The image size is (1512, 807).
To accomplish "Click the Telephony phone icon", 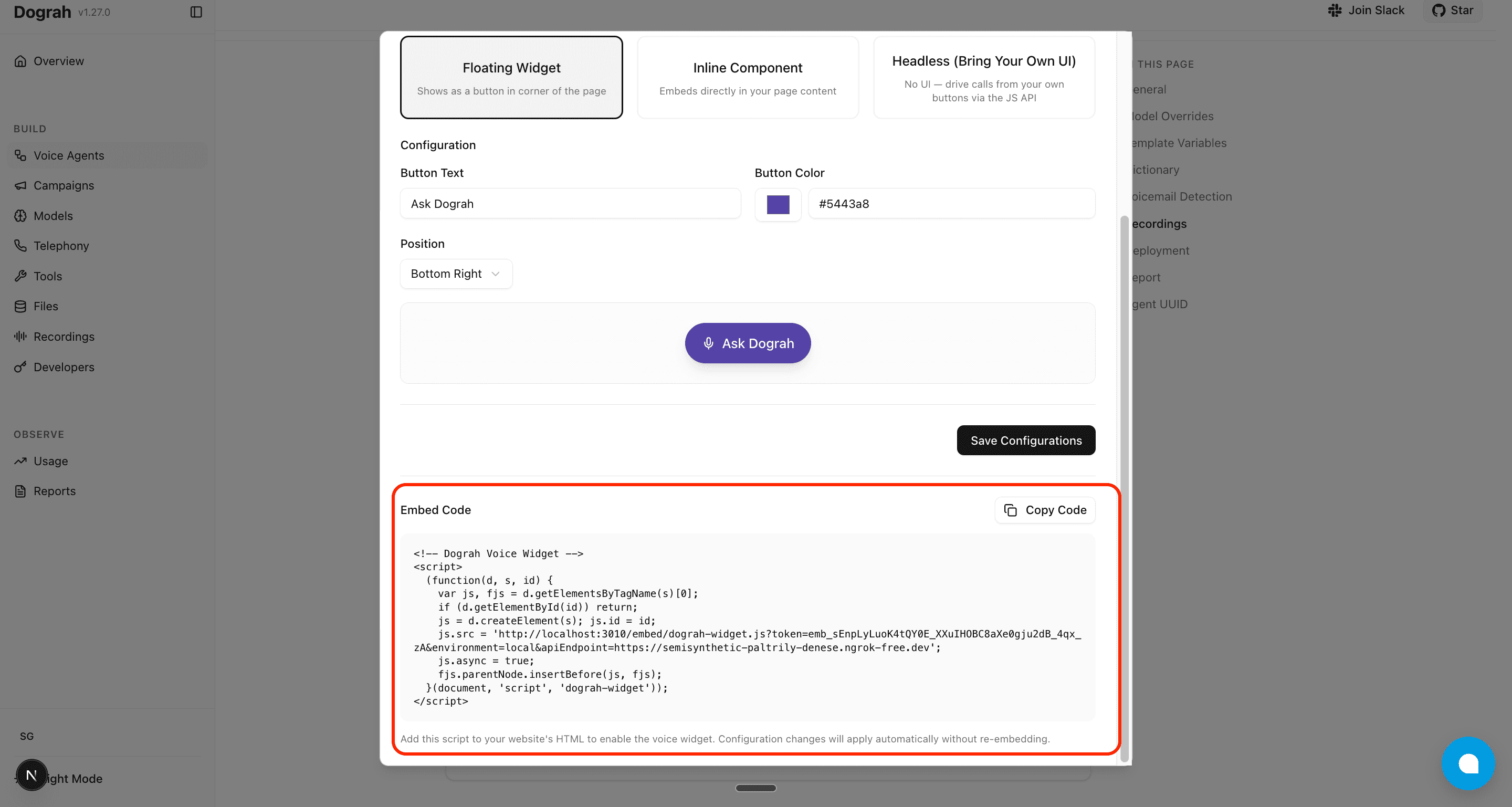I will point(20,246).
